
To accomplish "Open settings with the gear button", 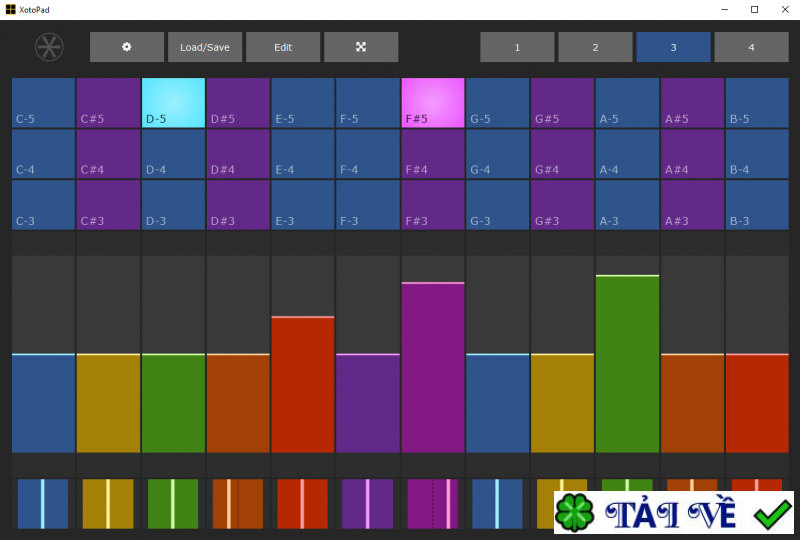I will pyautogui.click(x=127, y=47).
